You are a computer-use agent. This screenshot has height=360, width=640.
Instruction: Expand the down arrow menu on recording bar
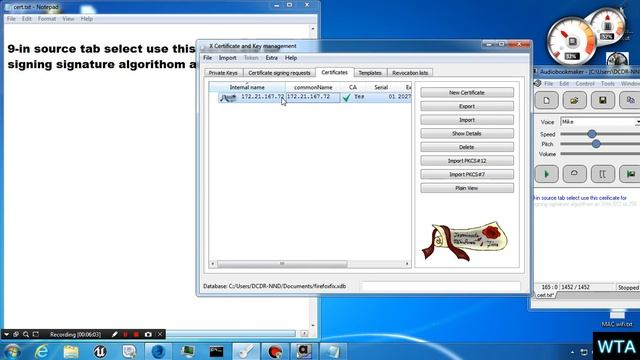coord(6,334)
